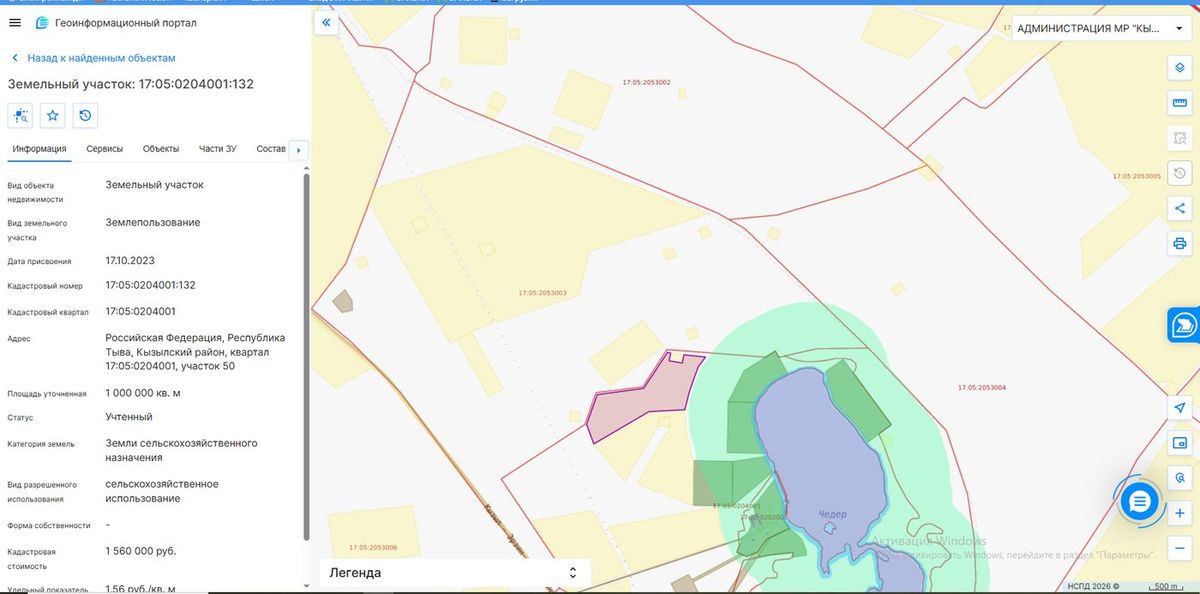Show more tabs with right arrow

click(298, 150)
